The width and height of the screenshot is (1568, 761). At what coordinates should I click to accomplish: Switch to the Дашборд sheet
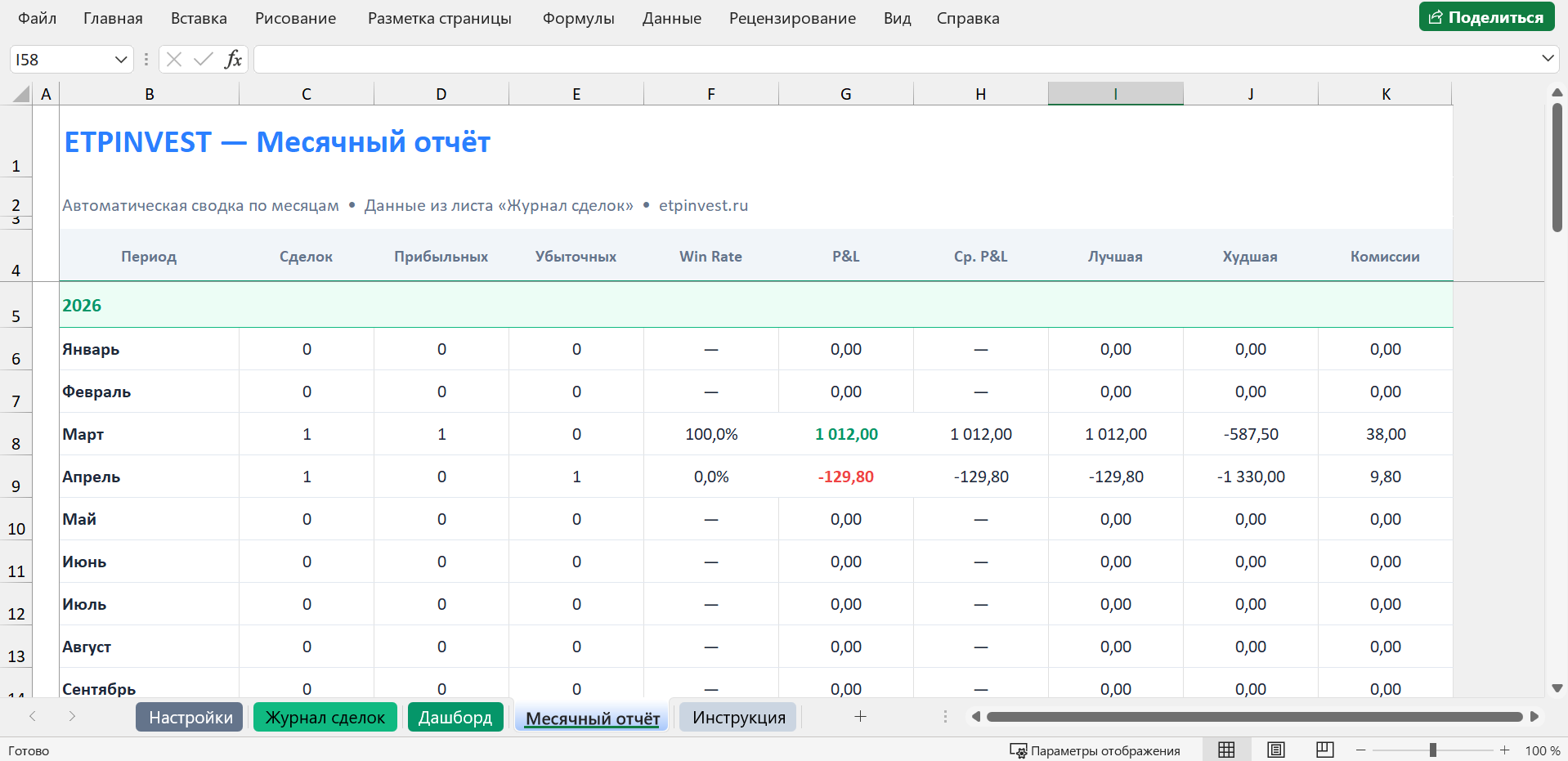[455, 717]
